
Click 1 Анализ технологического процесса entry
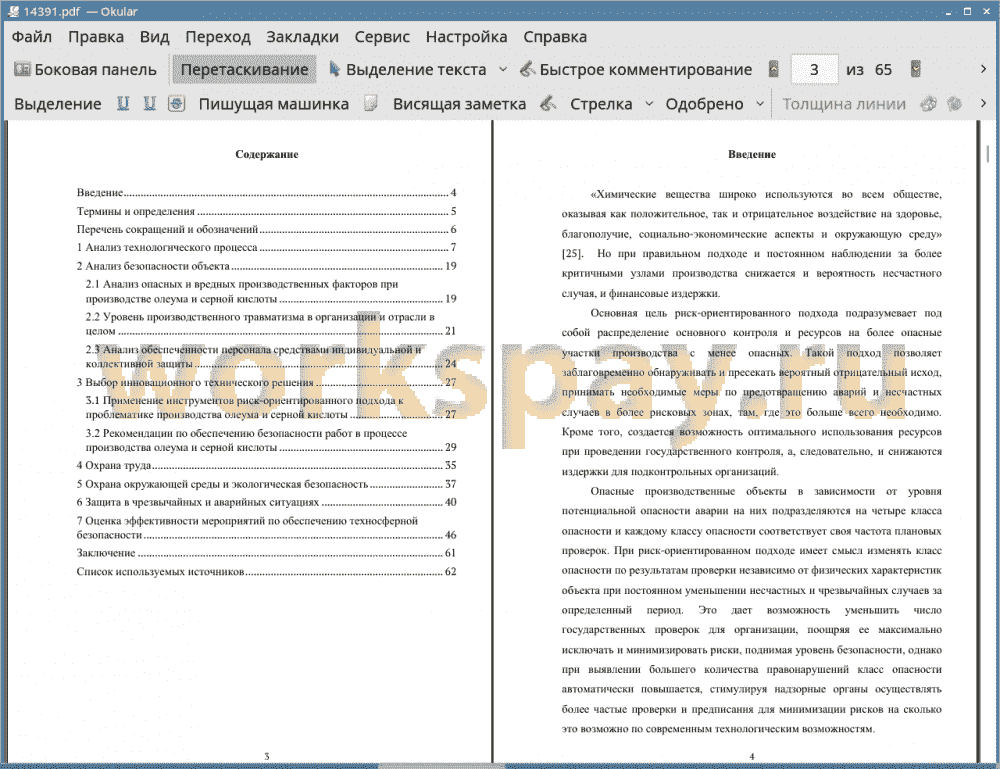pyautogui.click(x=267, y=247)
